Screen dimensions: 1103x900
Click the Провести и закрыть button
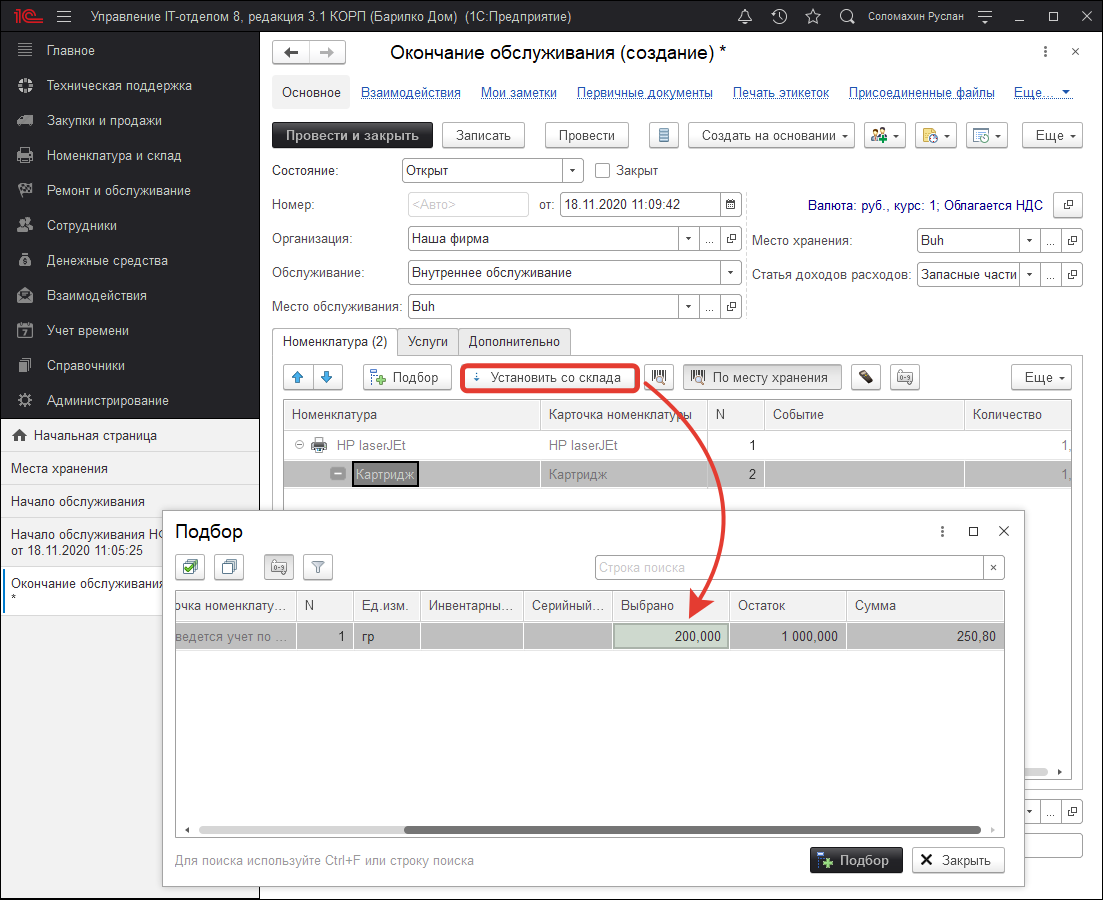click(x=352, y=135)
